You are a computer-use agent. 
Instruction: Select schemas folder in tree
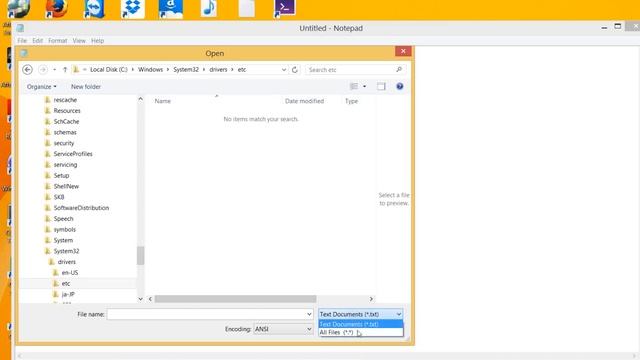(x=65, y=132)
